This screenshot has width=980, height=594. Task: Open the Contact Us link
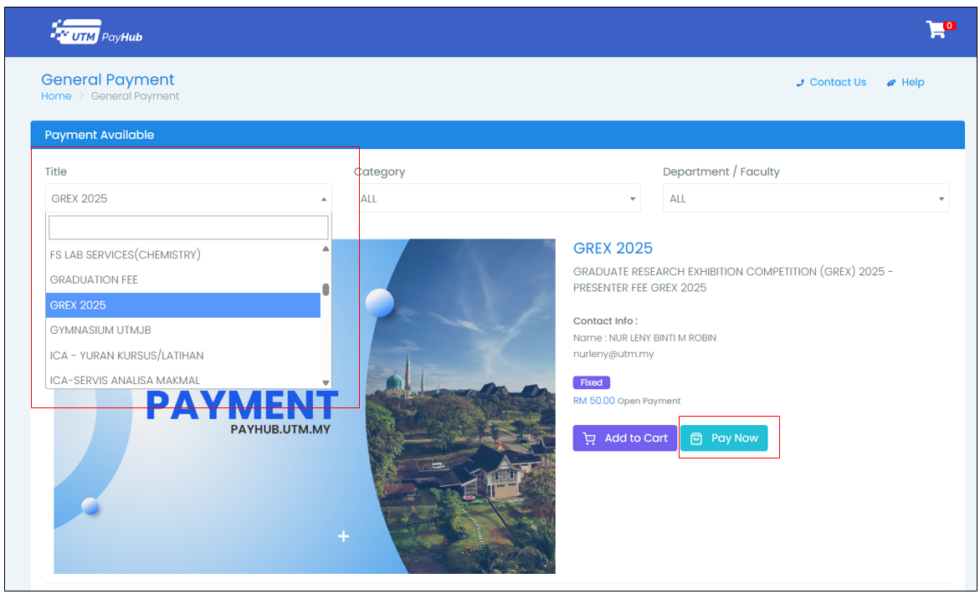[836, 82]
